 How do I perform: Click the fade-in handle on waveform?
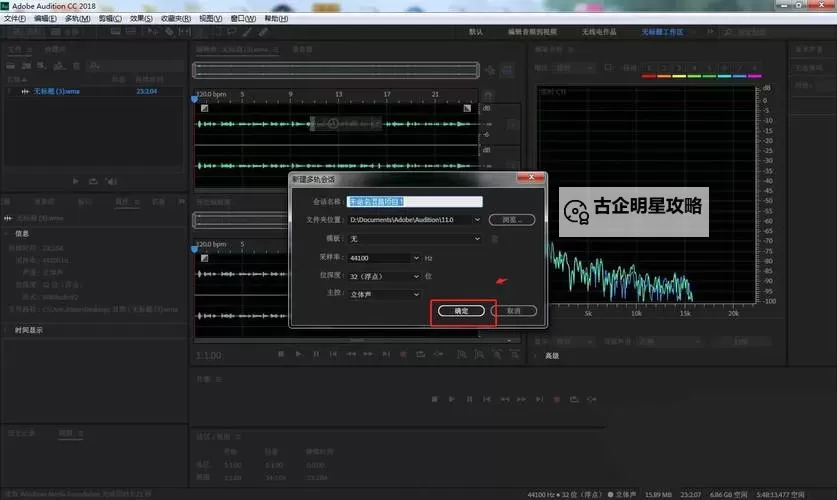[x=204, y=108]
